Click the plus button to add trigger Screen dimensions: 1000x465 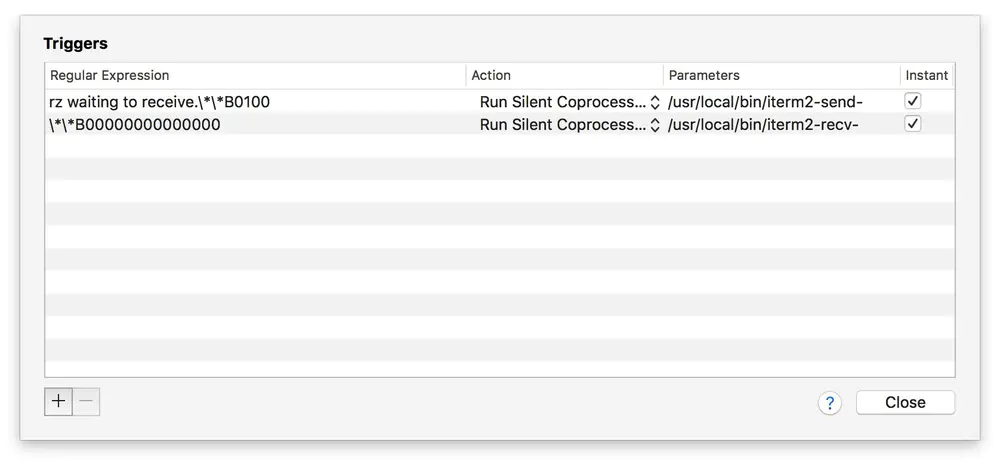[x=58, y=402]
